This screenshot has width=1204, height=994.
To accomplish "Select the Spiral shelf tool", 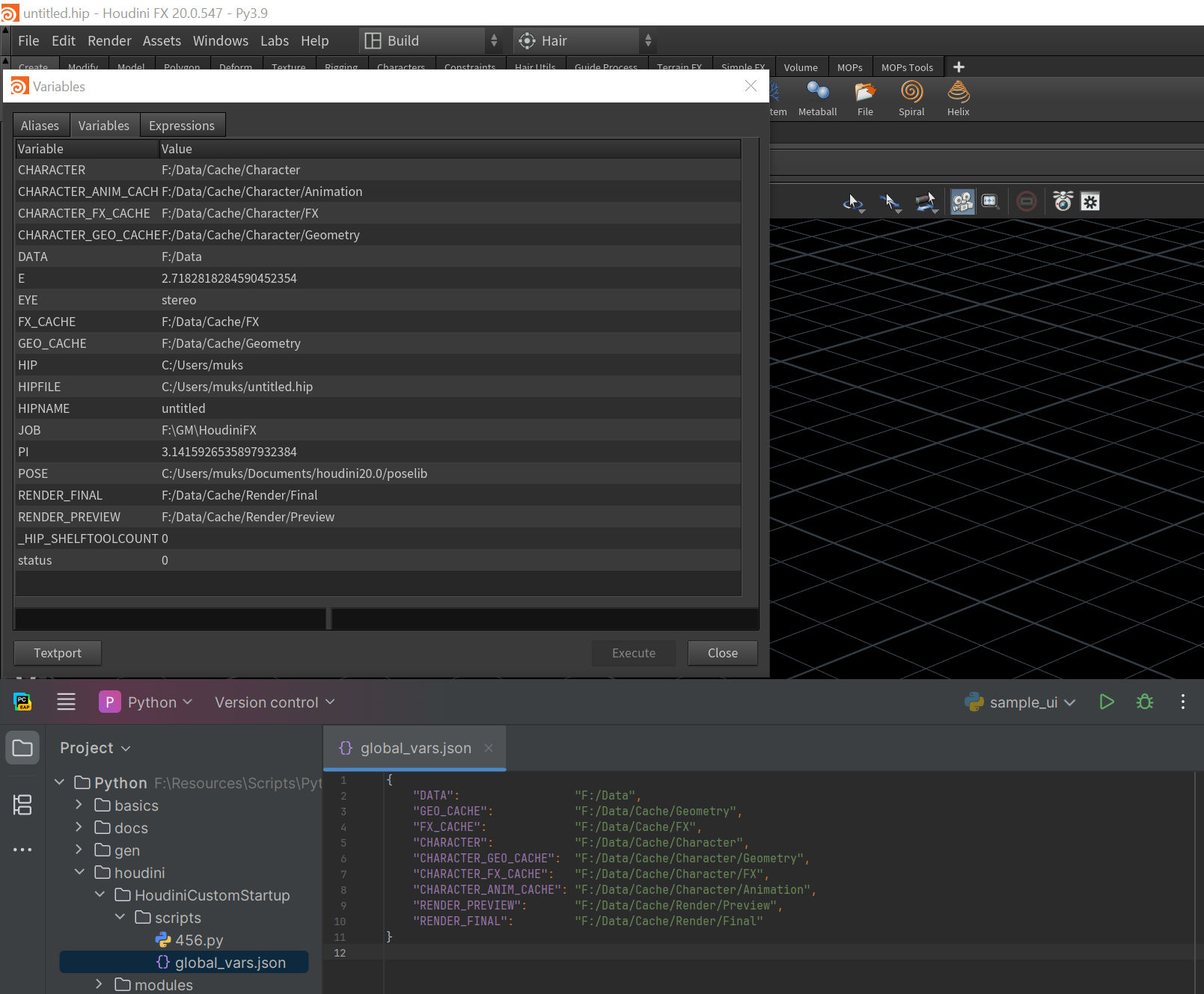I will (911, 99).
